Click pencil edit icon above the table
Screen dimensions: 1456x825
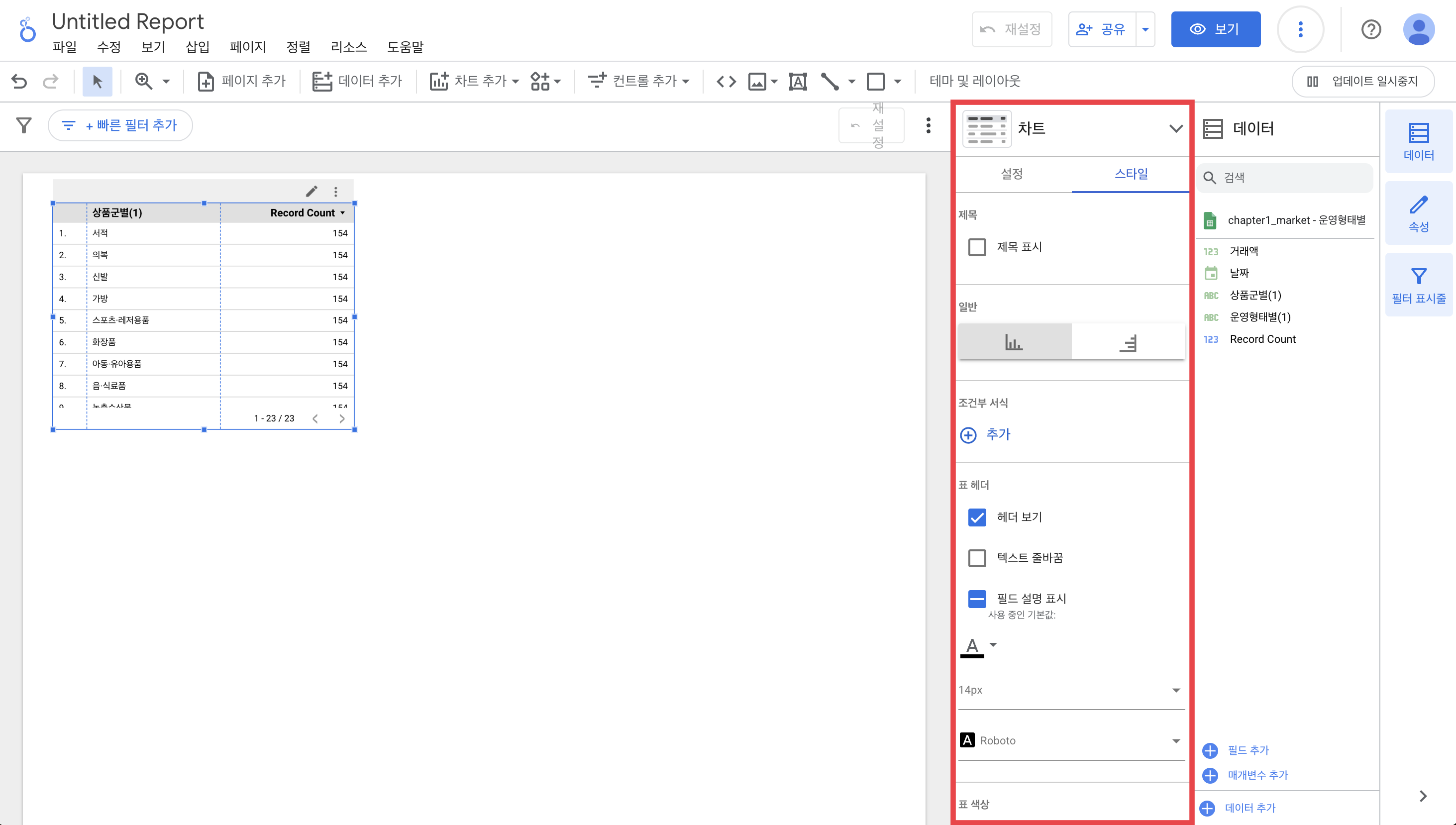(x=312, y=192)
